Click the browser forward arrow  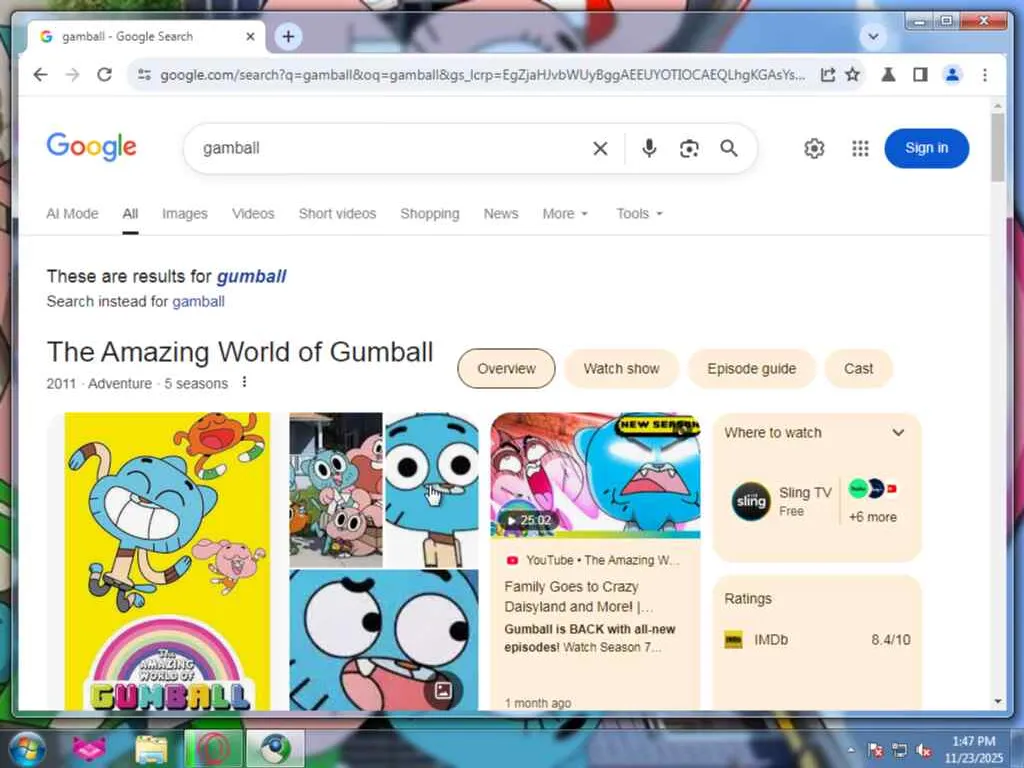pos(72,75)
